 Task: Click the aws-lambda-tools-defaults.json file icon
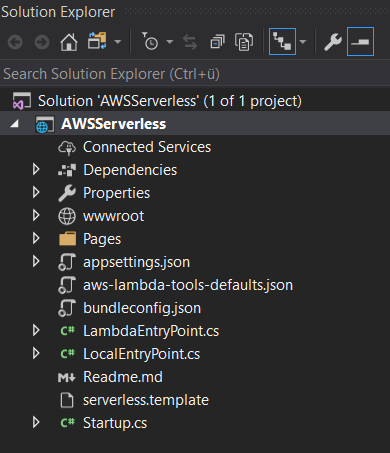point(67,285)
